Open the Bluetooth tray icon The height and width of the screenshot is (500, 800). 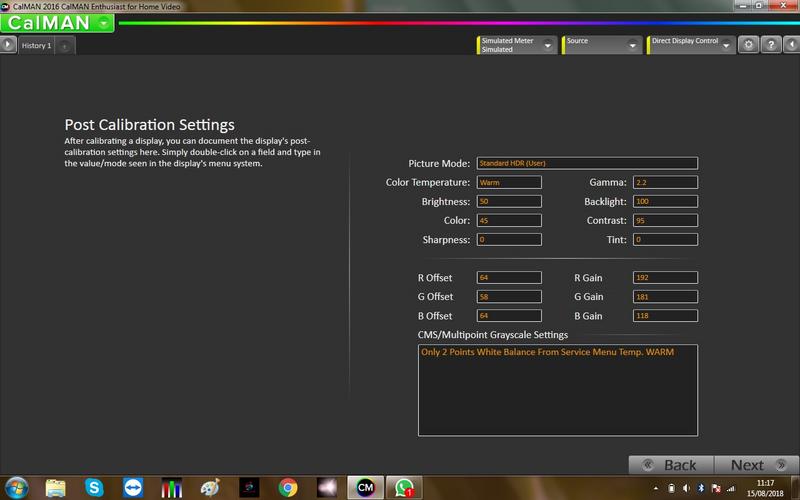[701, 488]
